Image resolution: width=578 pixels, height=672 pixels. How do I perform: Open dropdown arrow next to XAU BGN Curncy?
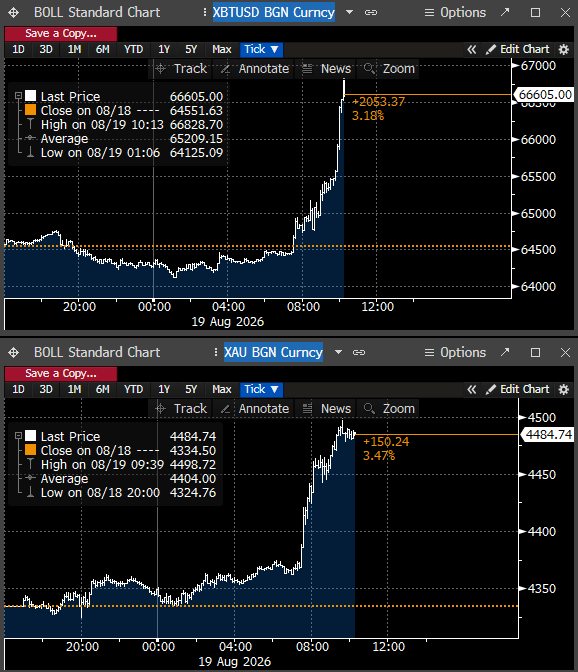[x=338, y=352]
